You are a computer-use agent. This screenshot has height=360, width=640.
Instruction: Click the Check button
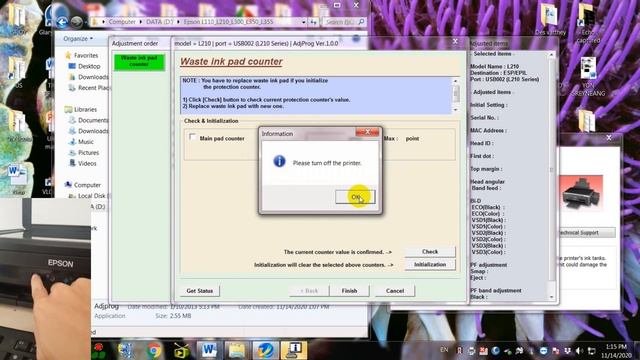pyautogui.click(x=430, y=252)
